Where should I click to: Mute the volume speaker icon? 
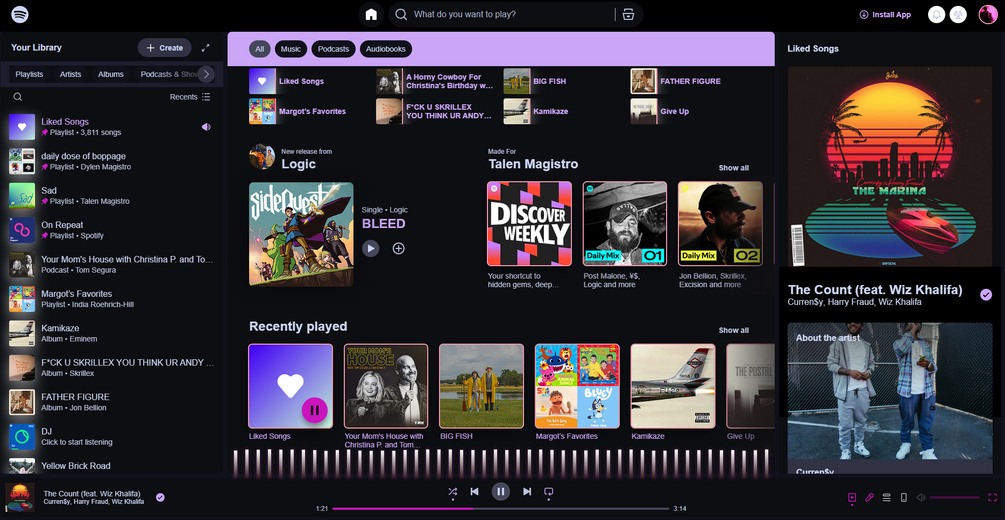pos(921,498)
